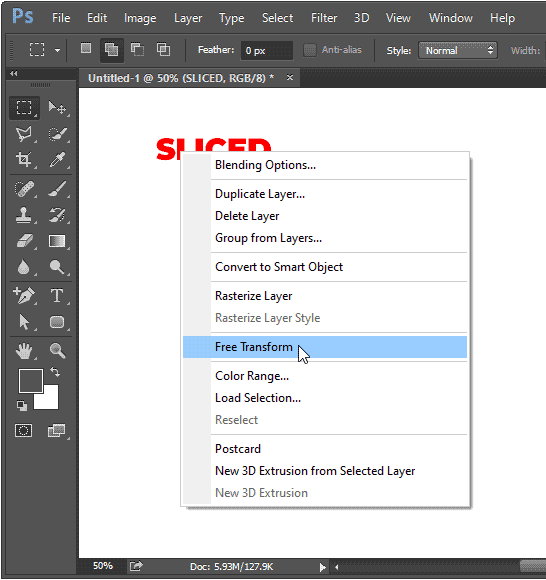
Task: Select the Zoom magnifier tool
Action: (x=57, y=351)
